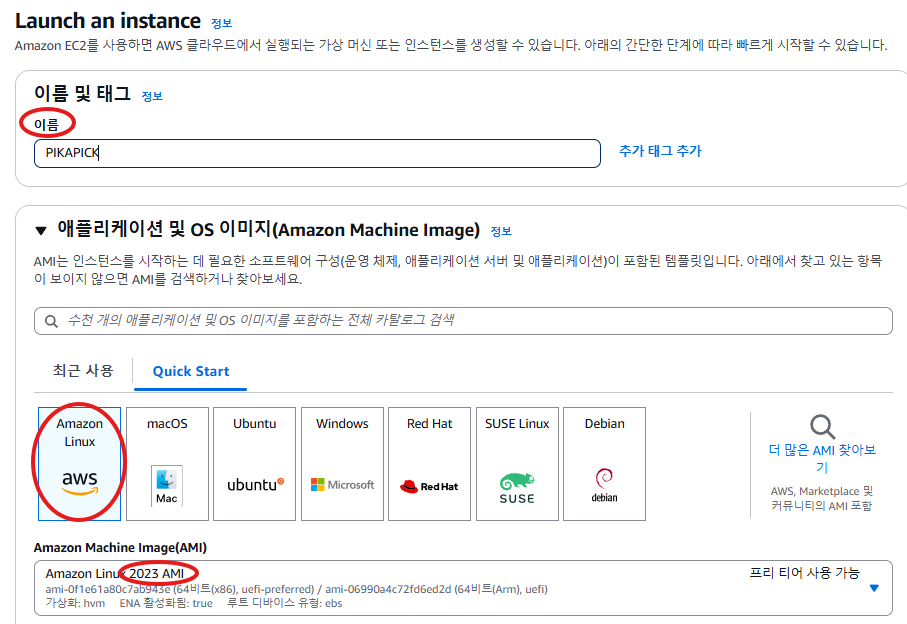This screenshot has width=907, height=624.
Task: Click the 가상화: hvm text
Action: [75, 603]
